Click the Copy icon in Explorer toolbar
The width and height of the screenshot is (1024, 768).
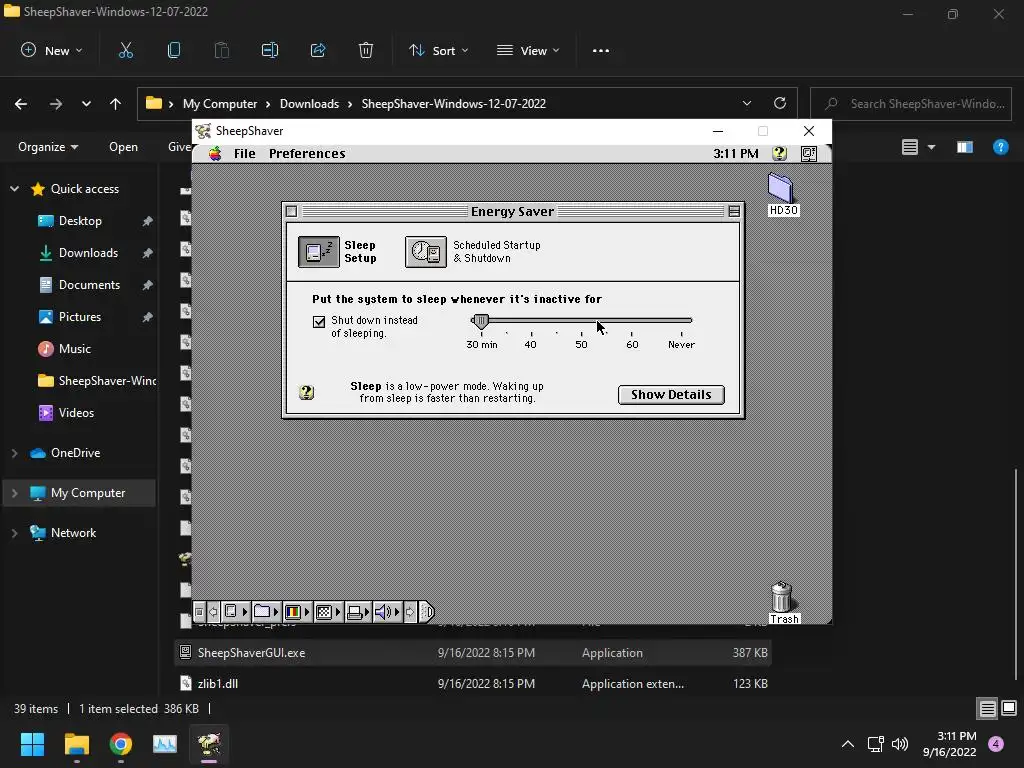pos(174,50)
